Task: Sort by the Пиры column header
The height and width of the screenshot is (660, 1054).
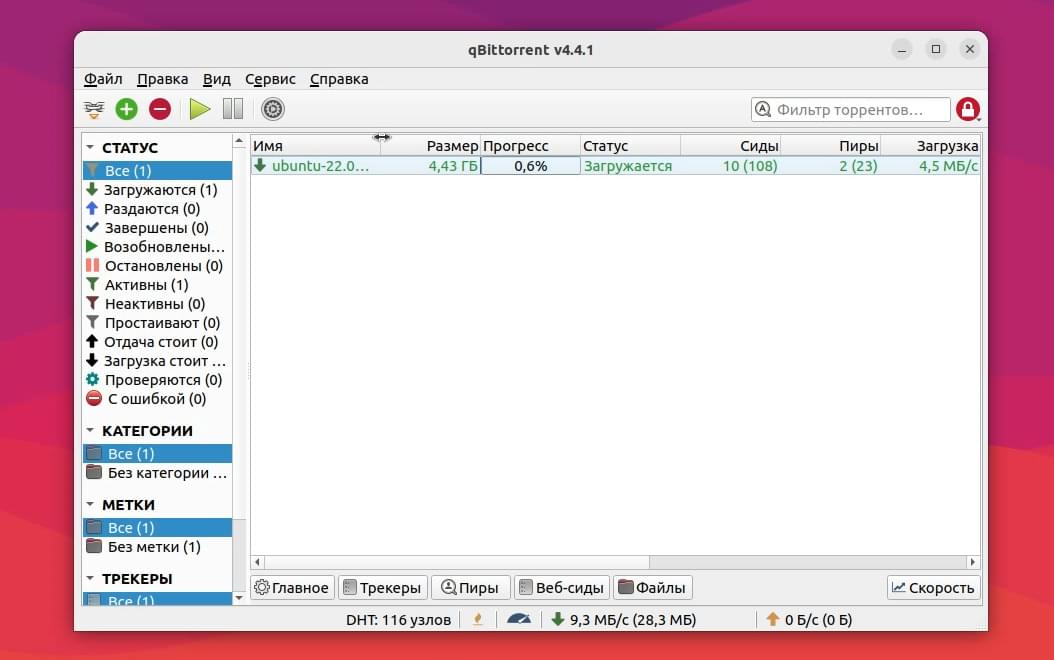Action: point(831,146)
